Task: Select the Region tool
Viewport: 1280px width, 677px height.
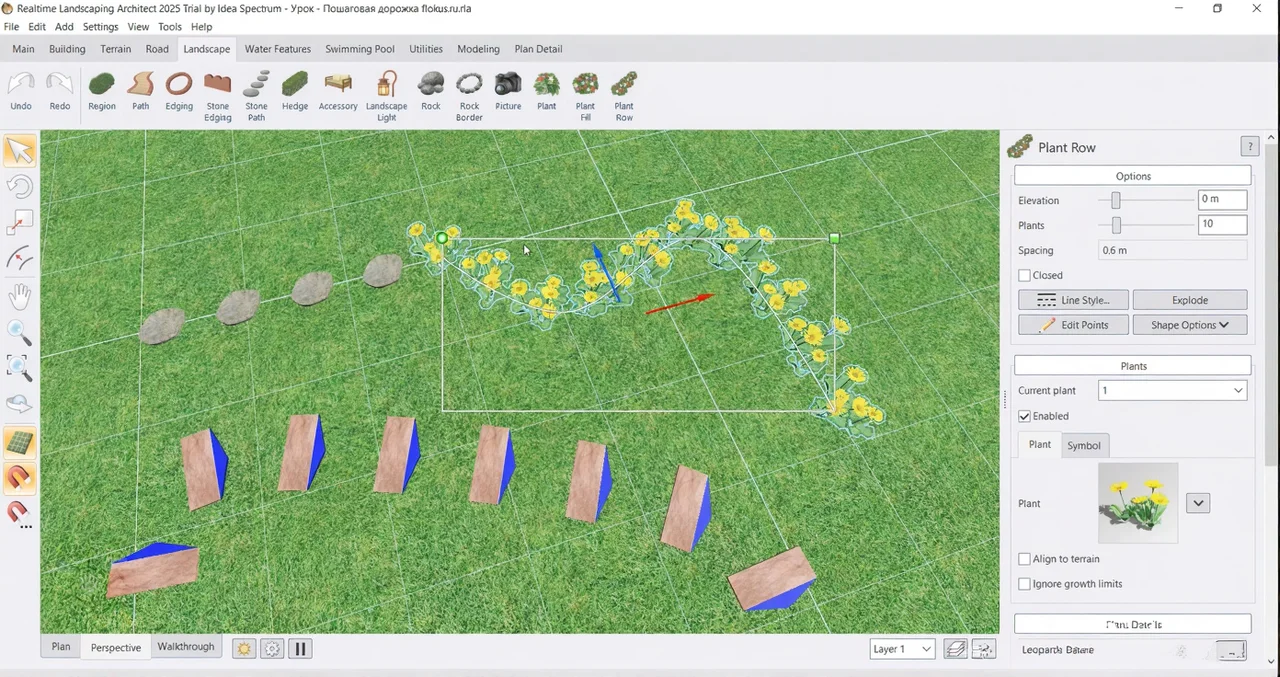Action: tap(102, 92)
